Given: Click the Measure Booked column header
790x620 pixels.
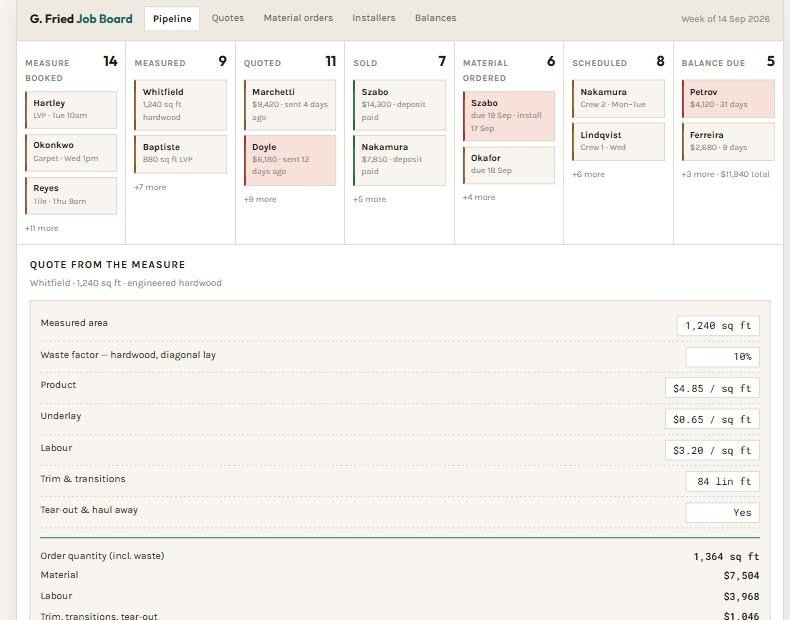Looking at the screenshot, I should click(x=47, y=71).
